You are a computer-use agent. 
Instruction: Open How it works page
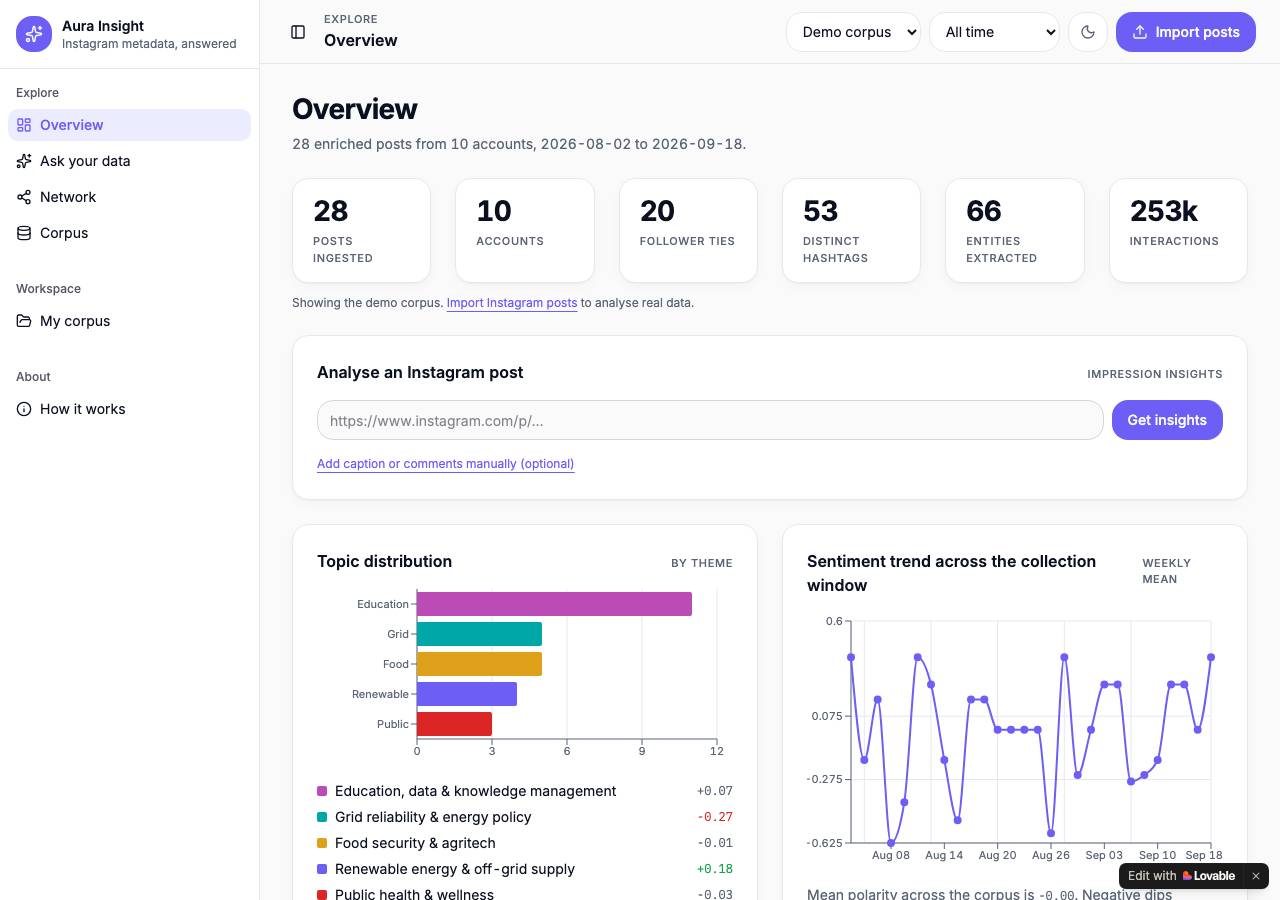point(129,409)
